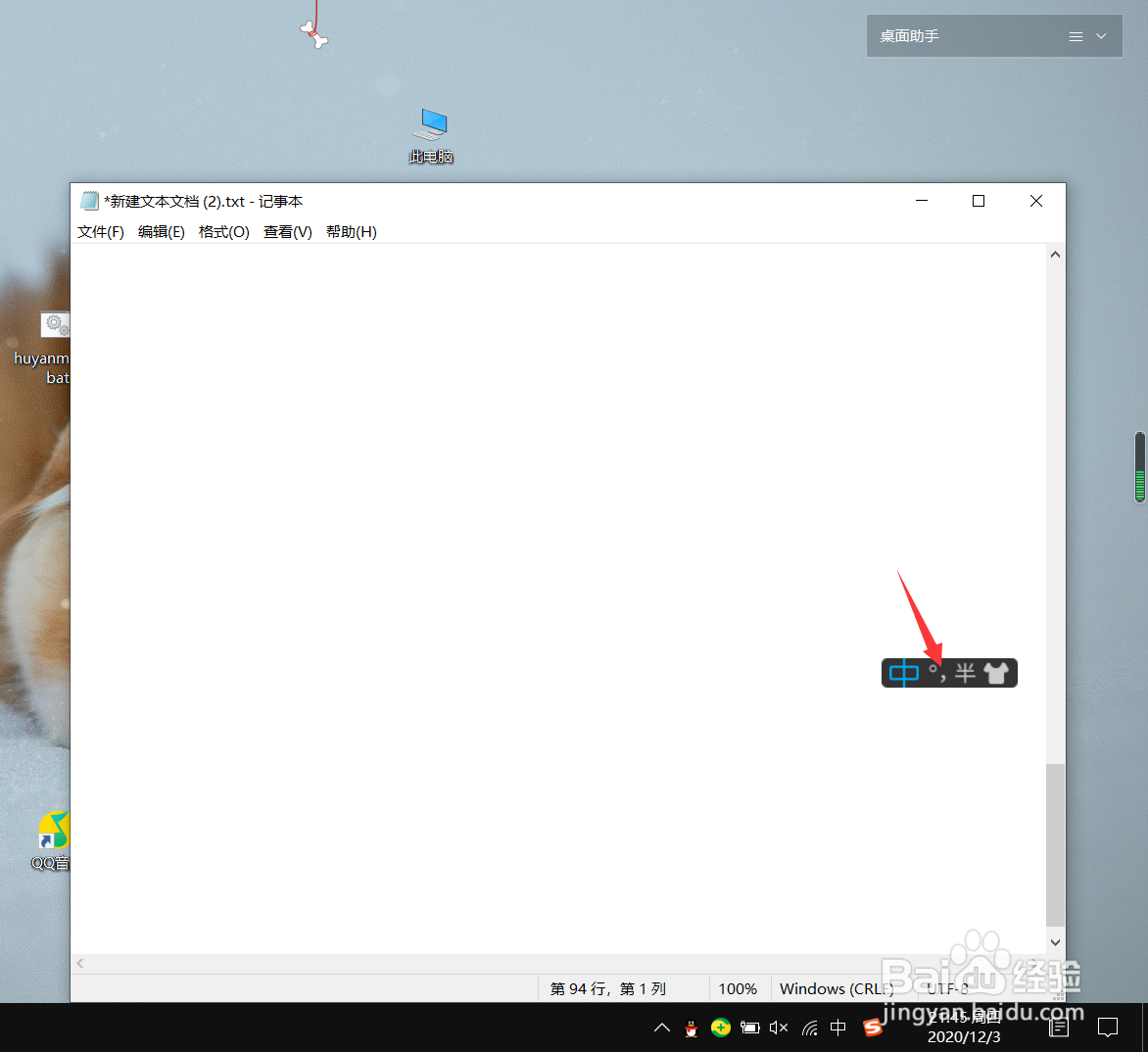
Task: Open the 帮助(H) menu
Action: pyautogui.click(x=352, y=231)
